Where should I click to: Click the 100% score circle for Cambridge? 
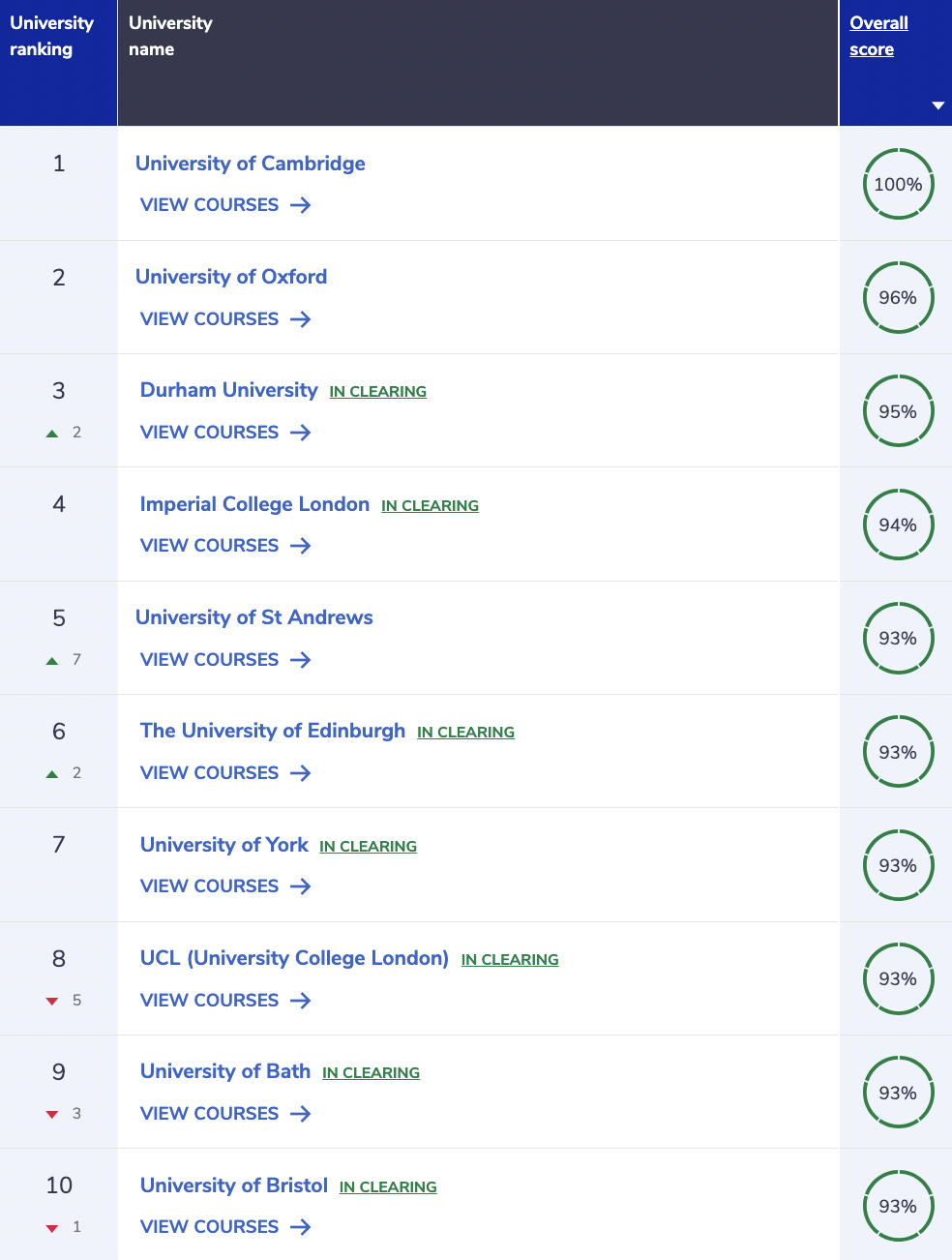point(898,184)
